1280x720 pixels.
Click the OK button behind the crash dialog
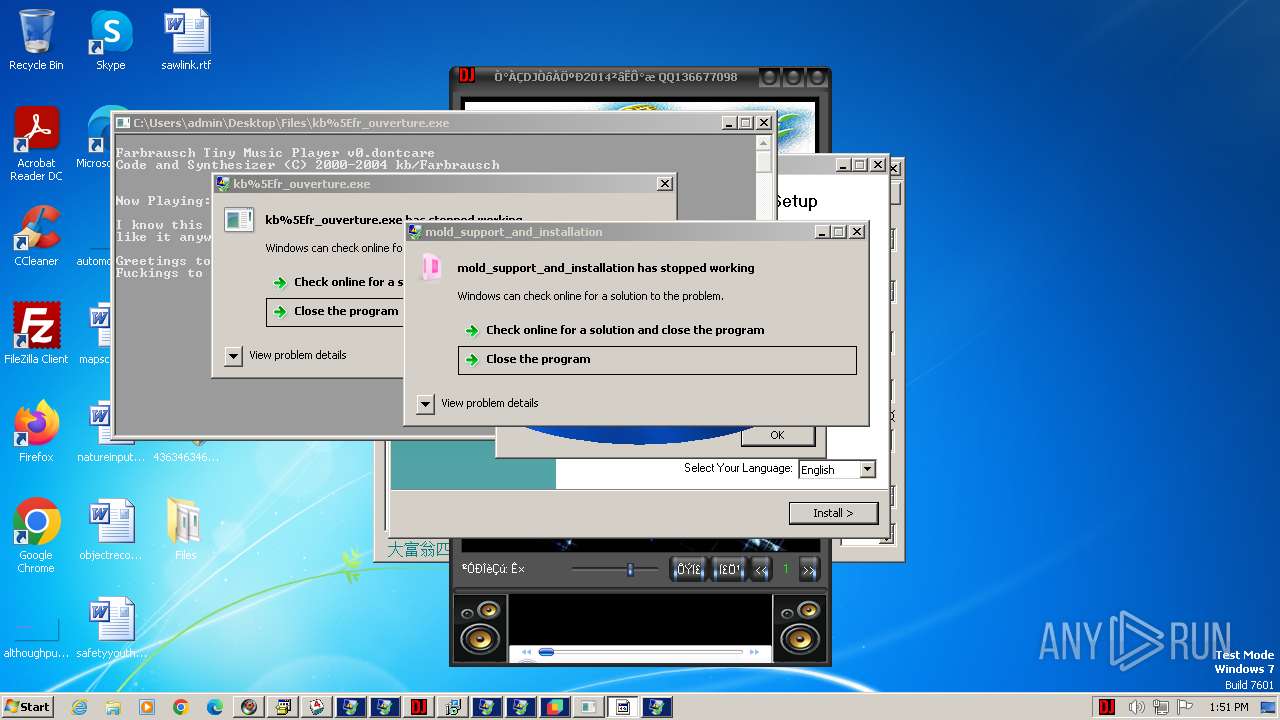(777, 435)
